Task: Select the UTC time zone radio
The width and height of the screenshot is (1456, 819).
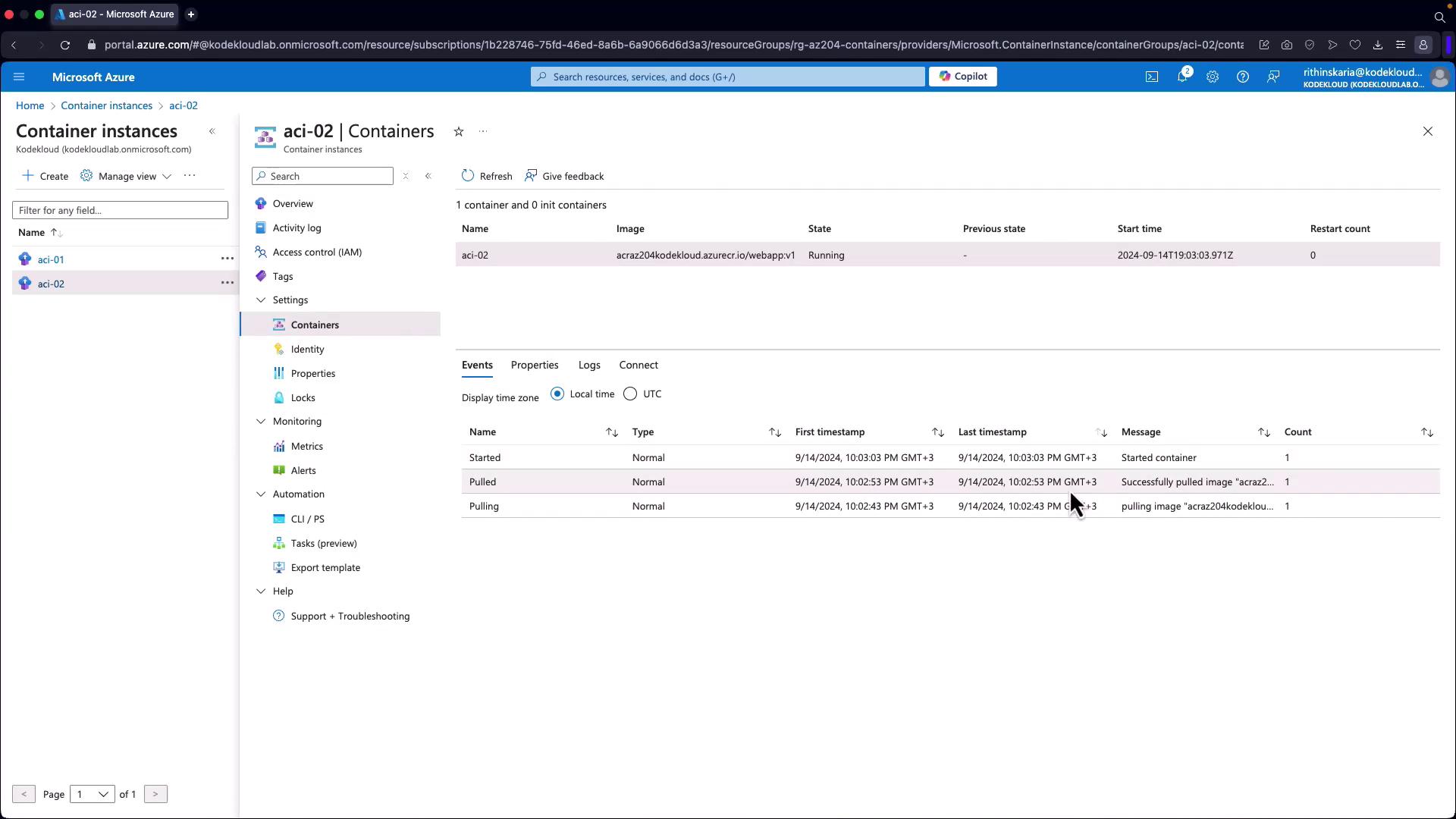Action: coord(630,394)
